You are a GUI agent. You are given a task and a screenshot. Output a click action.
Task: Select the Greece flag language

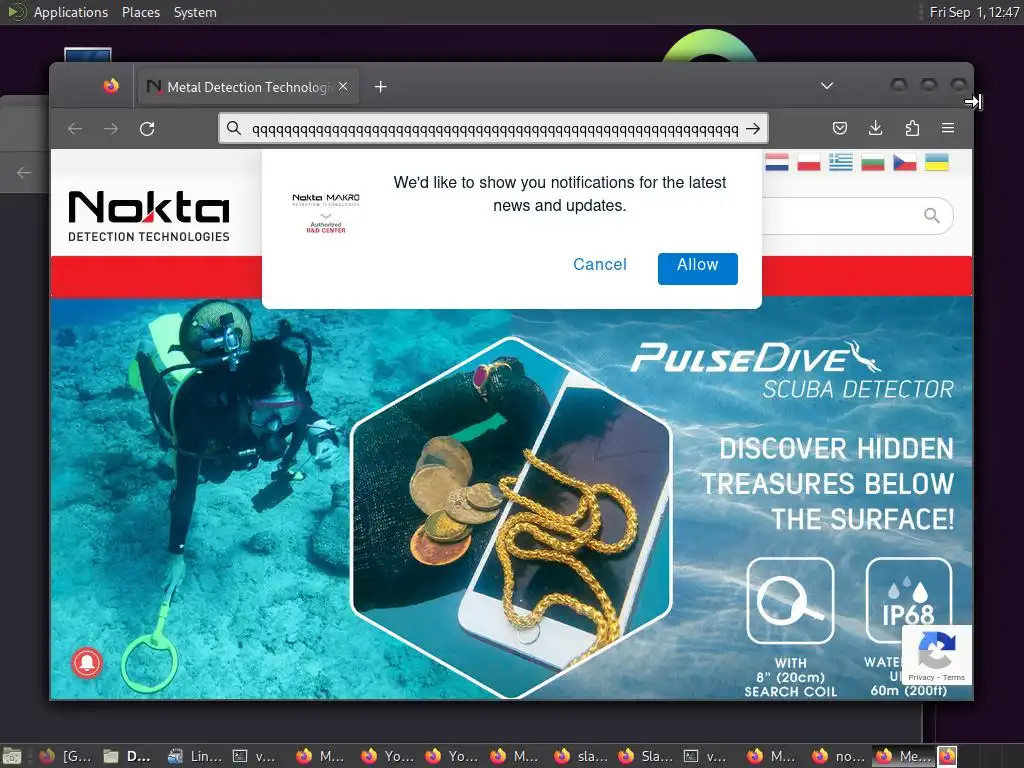(840, 162)
